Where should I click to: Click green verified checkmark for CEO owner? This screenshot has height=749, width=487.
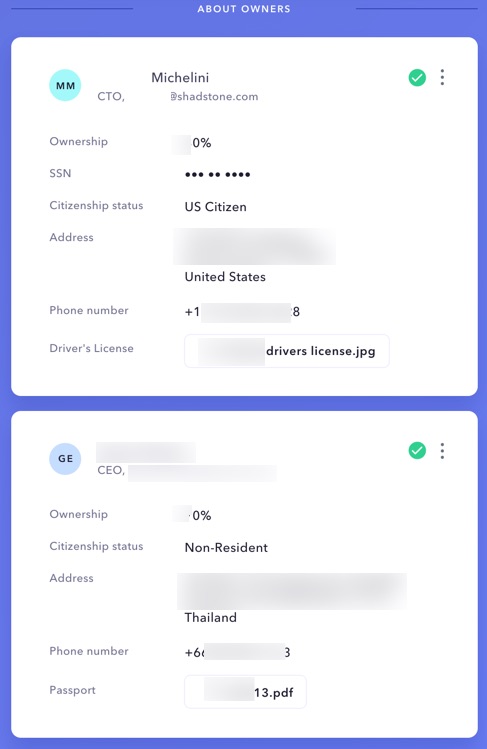point(417,450)
